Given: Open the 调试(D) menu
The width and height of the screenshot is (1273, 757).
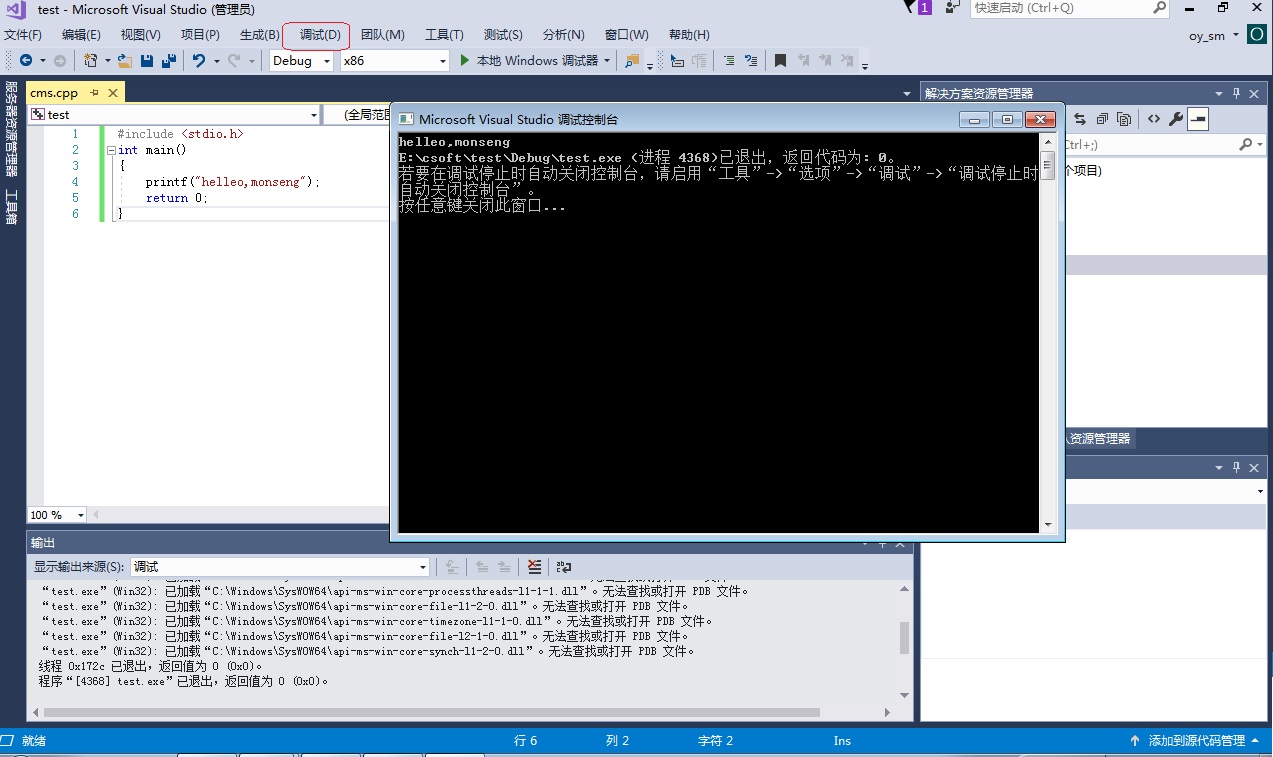Looking at the screenshot, I should [320, 35].
